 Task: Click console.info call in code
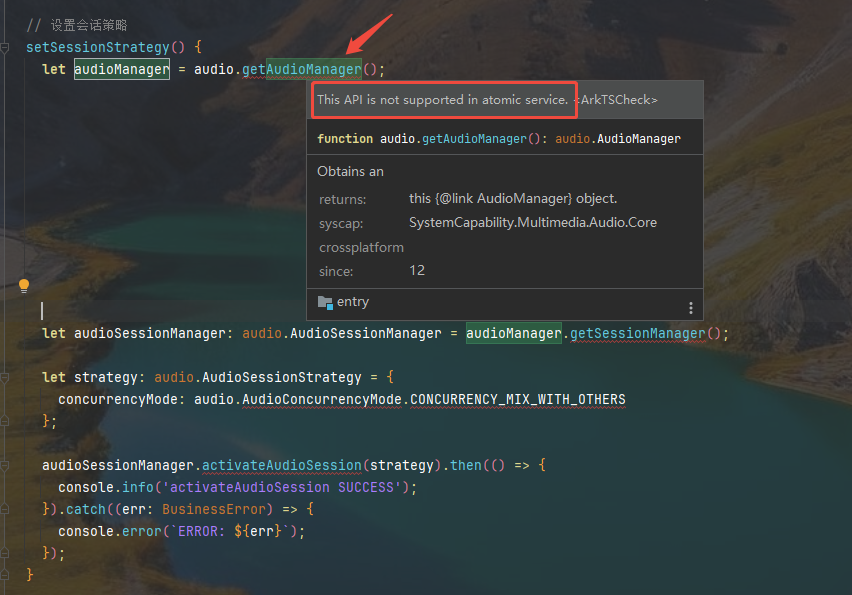coord(106,487)
